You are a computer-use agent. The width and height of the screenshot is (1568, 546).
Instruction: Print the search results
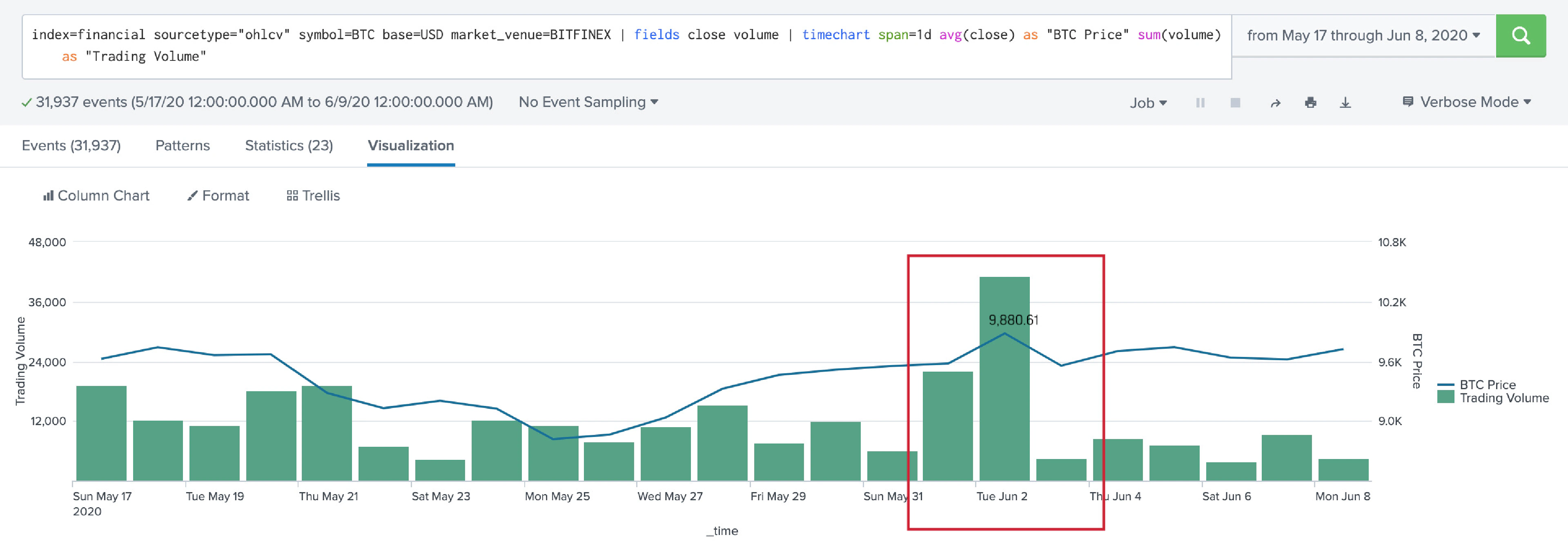click(x=1310, y=103)
